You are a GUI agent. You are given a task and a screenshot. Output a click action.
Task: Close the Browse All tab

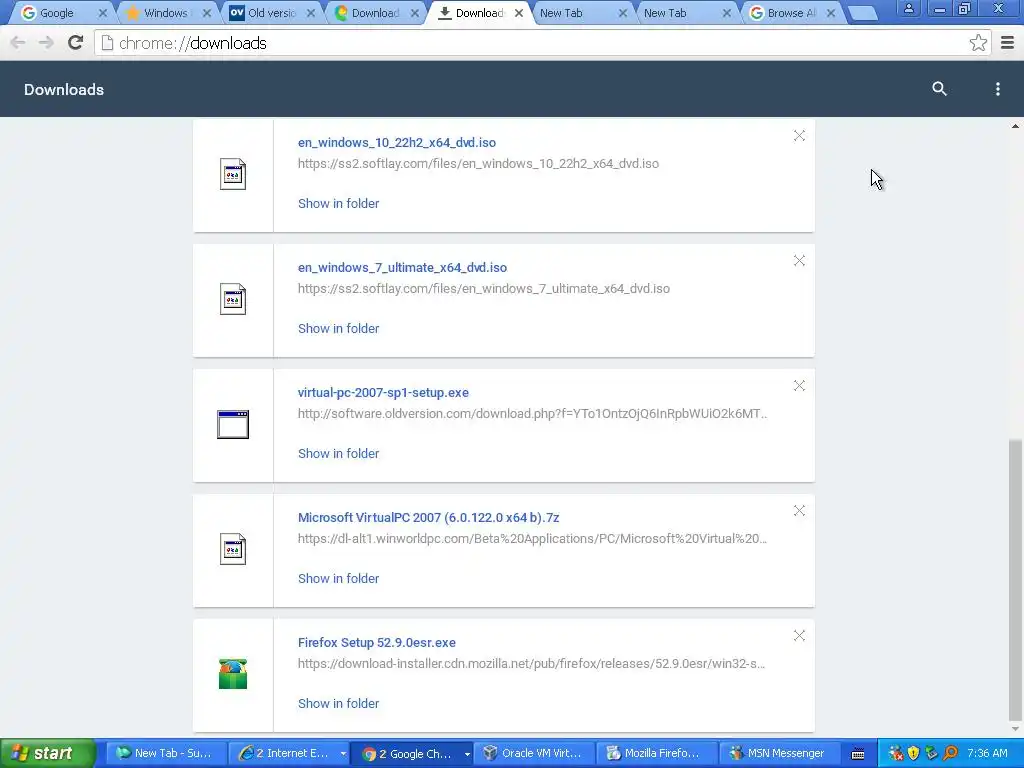coord(831,13)
